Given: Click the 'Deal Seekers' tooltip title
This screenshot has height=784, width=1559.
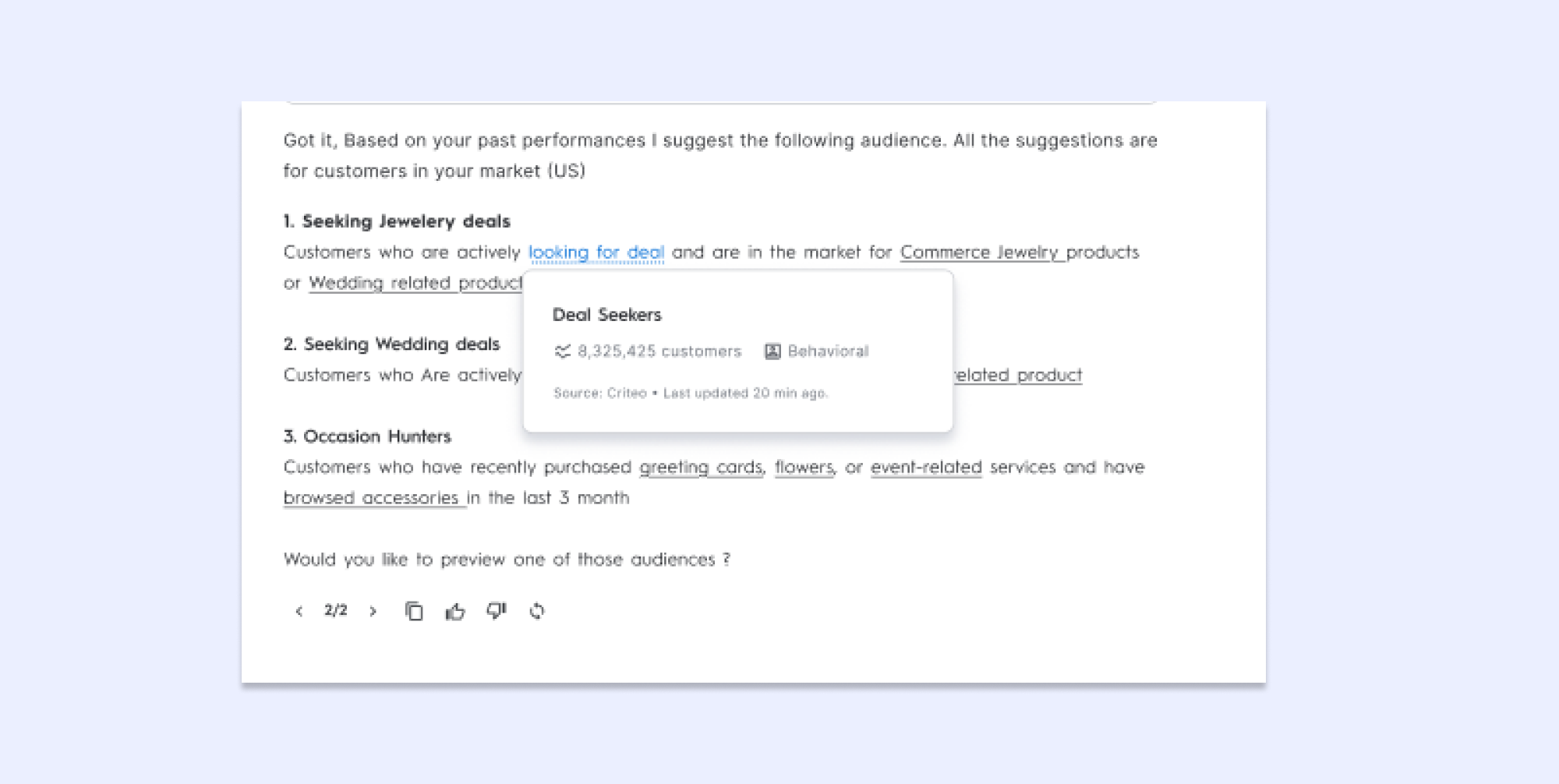Looking at the screenshot, I should coord(606,315).
